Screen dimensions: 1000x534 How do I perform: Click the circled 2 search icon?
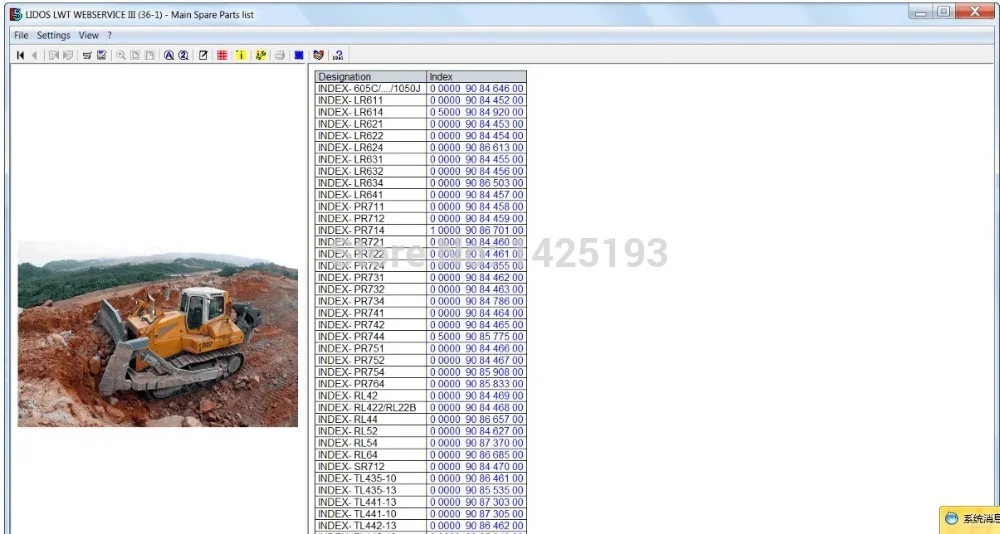pyautogui.click(x=183, y=56)
